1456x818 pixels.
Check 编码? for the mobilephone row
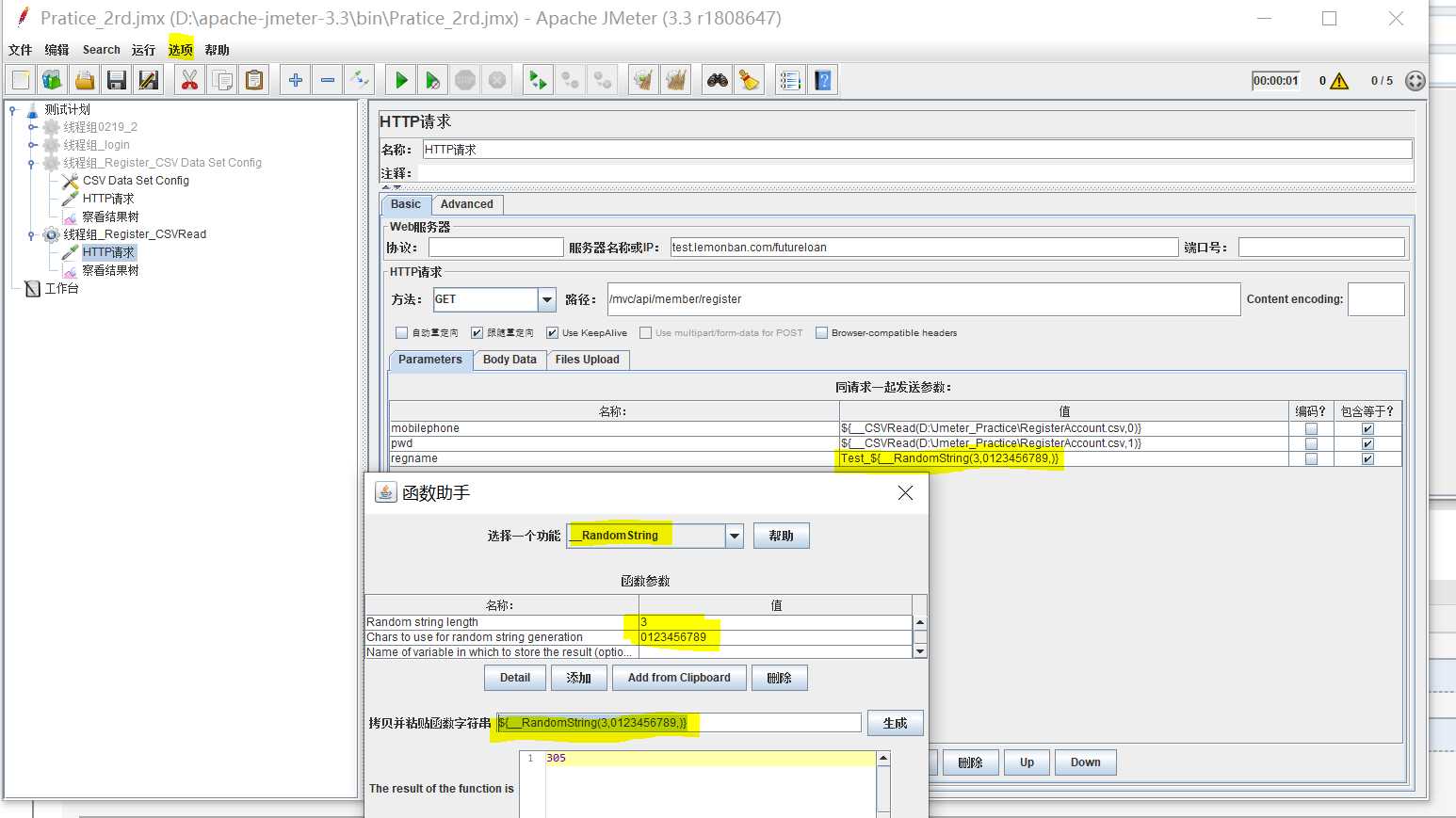tap(1311, 429)
